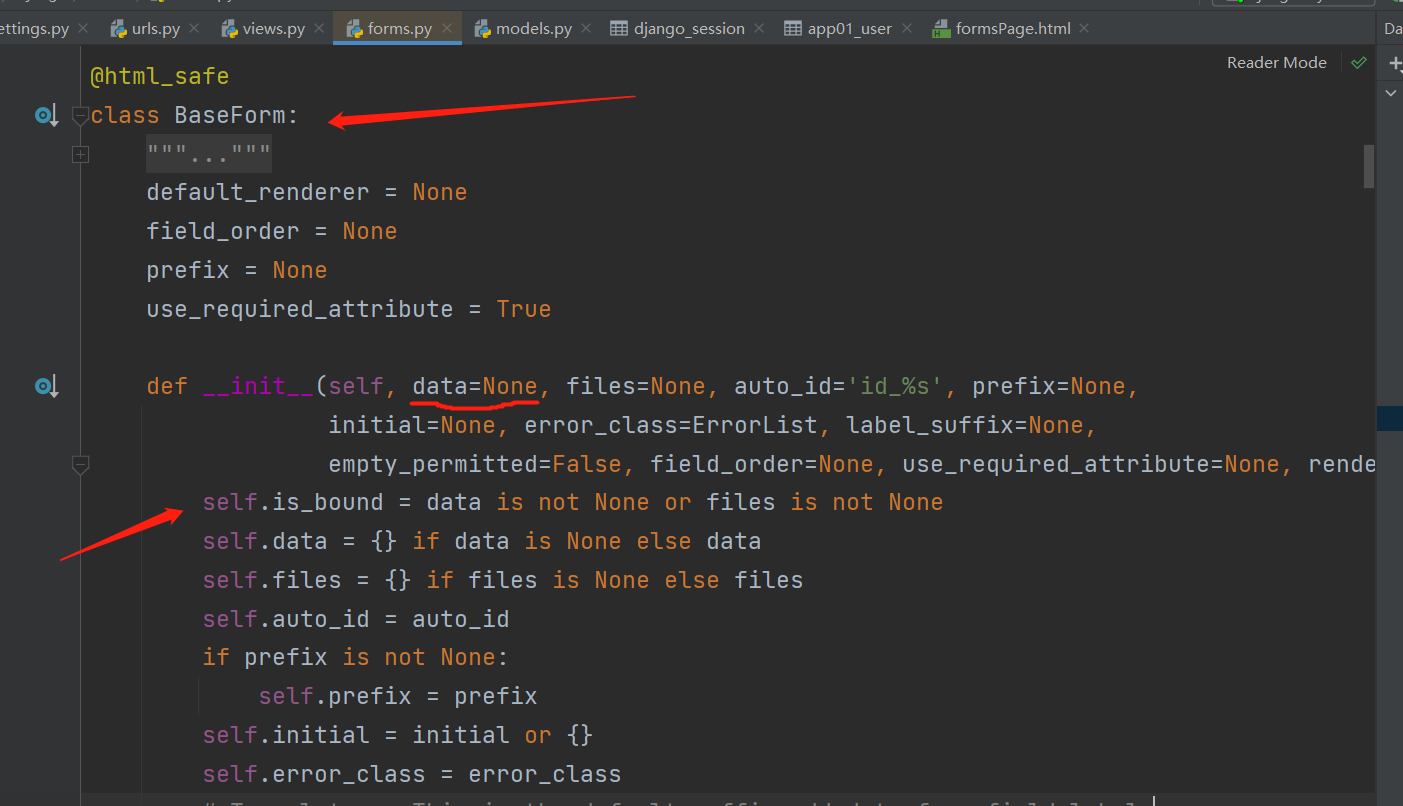Collapse the __init__ method fold marker

pyautogui.click(x=81, y=465)
